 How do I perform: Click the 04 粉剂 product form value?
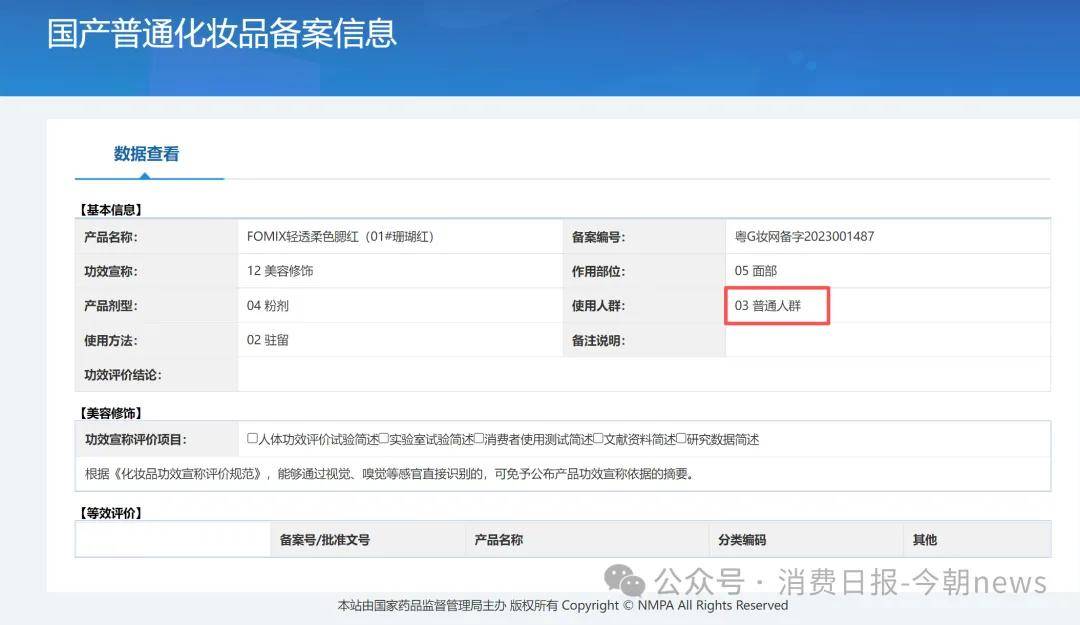268,306
